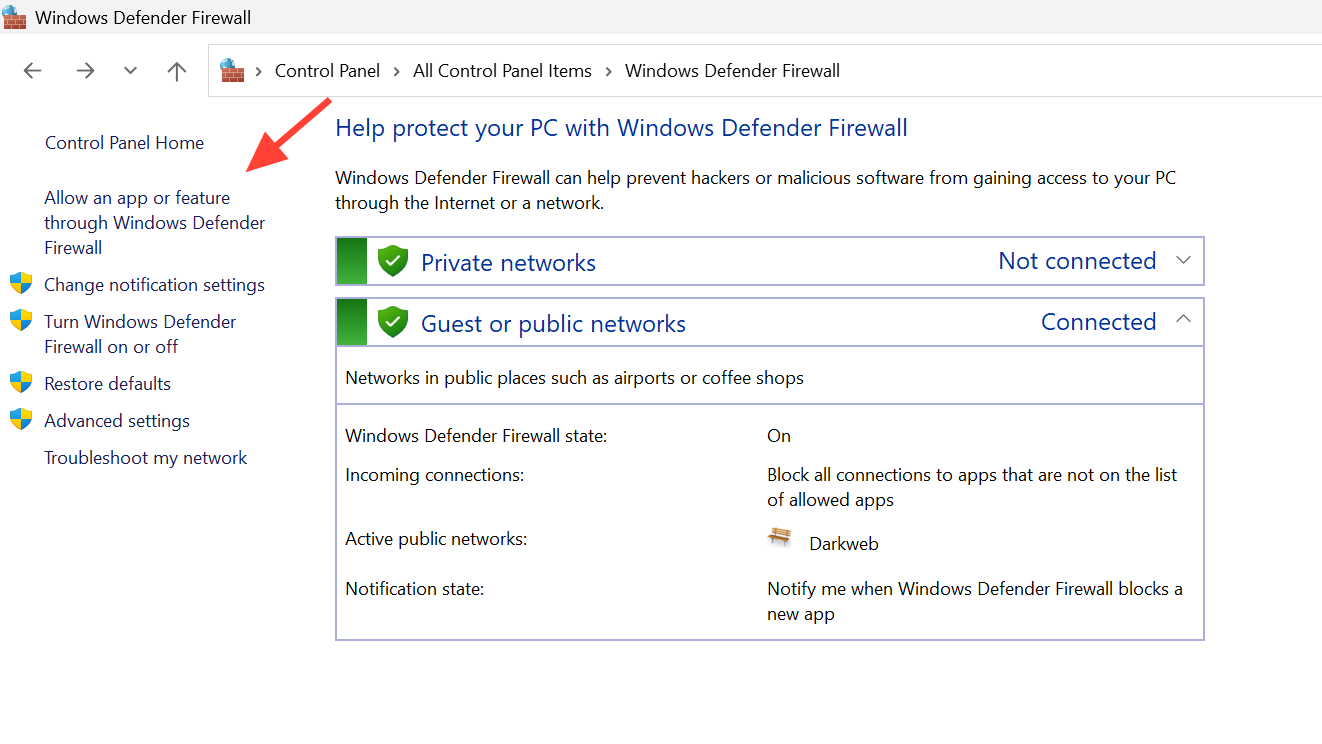Click the green shield icon for Private networks
The image size is (1322, 744).
pyautogui.click(x=393, y=262)
